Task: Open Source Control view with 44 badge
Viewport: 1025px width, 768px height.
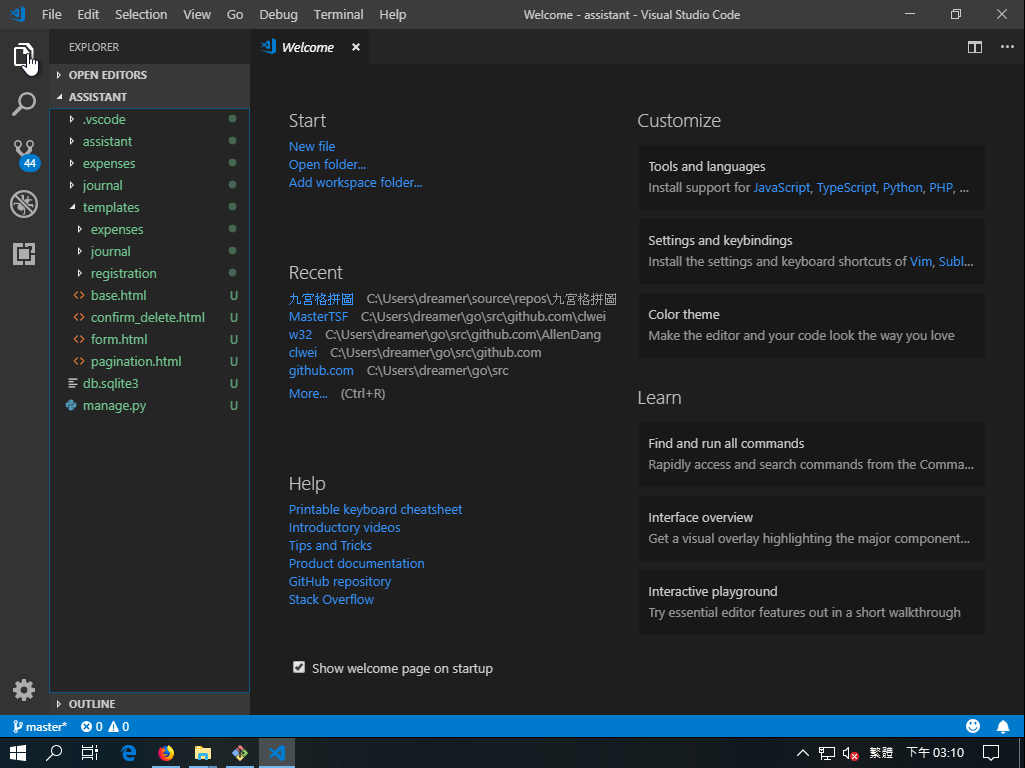Action: pyautogui.click(x=24, y=154)
